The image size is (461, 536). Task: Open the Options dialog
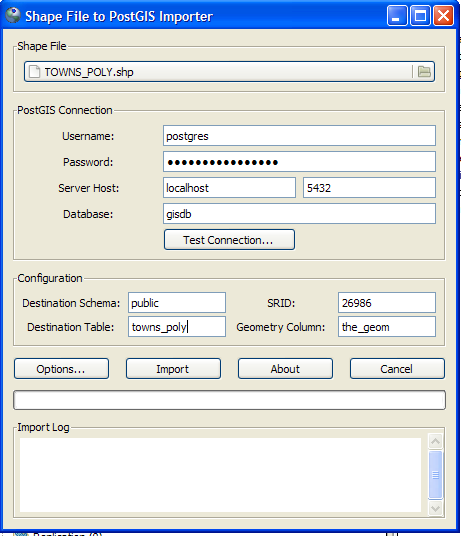tap(62, 369)
